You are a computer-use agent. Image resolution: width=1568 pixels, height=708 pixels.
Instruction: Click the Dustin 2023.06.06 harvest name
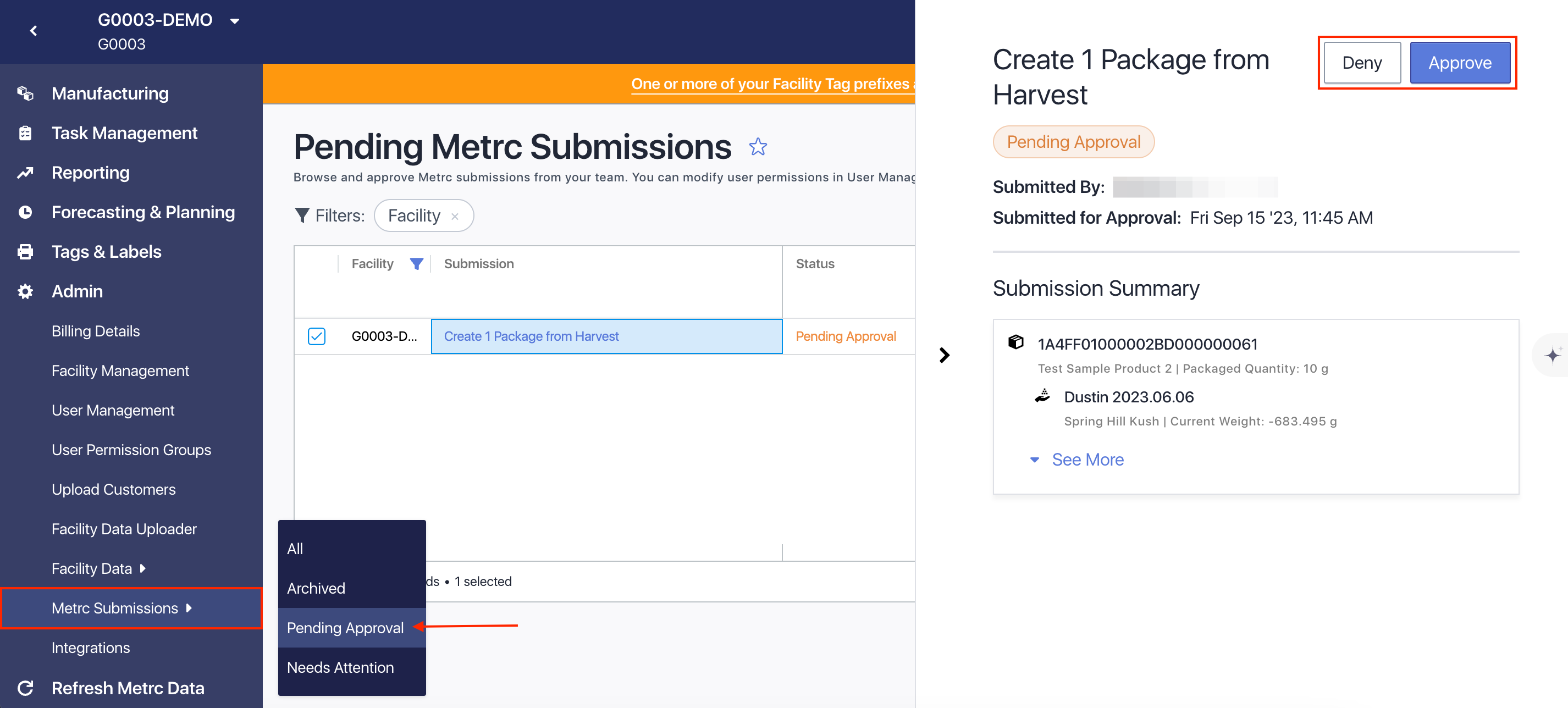(1129, 397)
